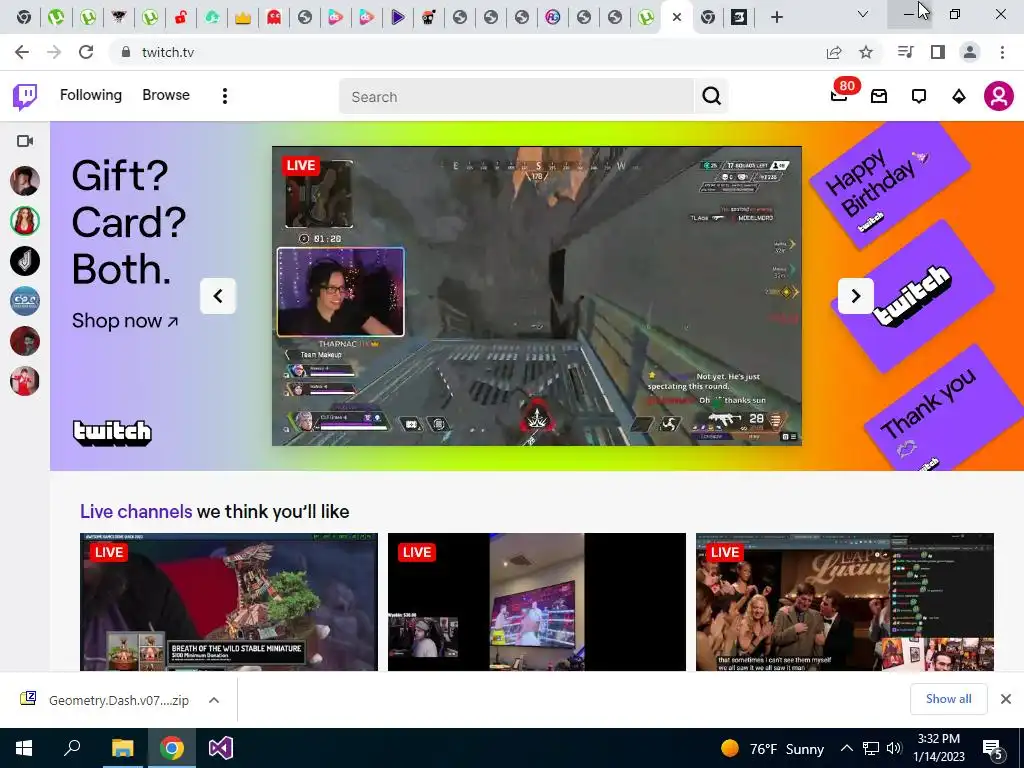Expand followed channels sidebar via camera icon
The height and width of the screenshot is (768, 1024).
25,141
